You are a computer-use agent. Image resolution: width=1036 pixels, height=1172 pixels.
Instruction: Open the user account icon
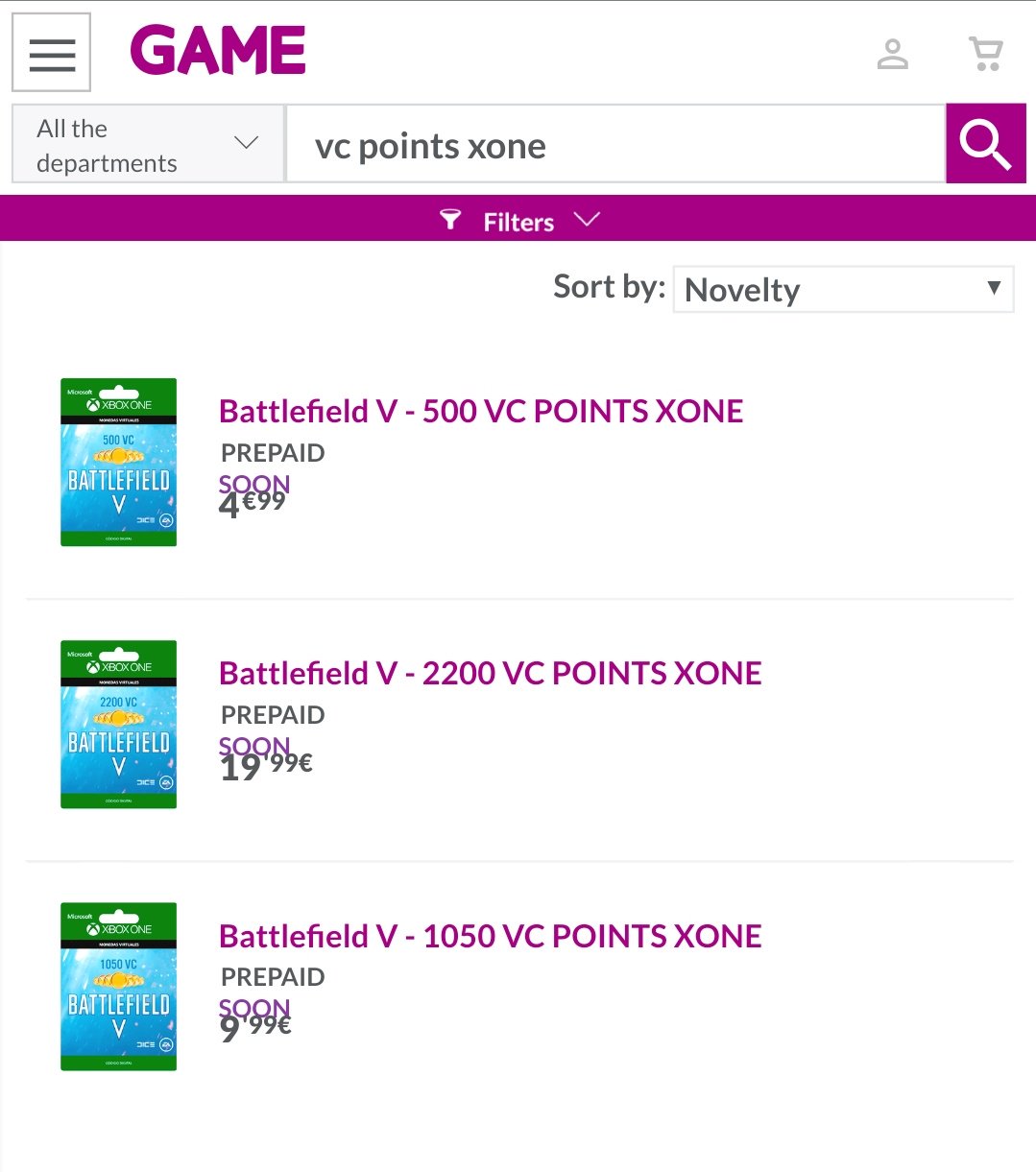[x=892, y=54]
